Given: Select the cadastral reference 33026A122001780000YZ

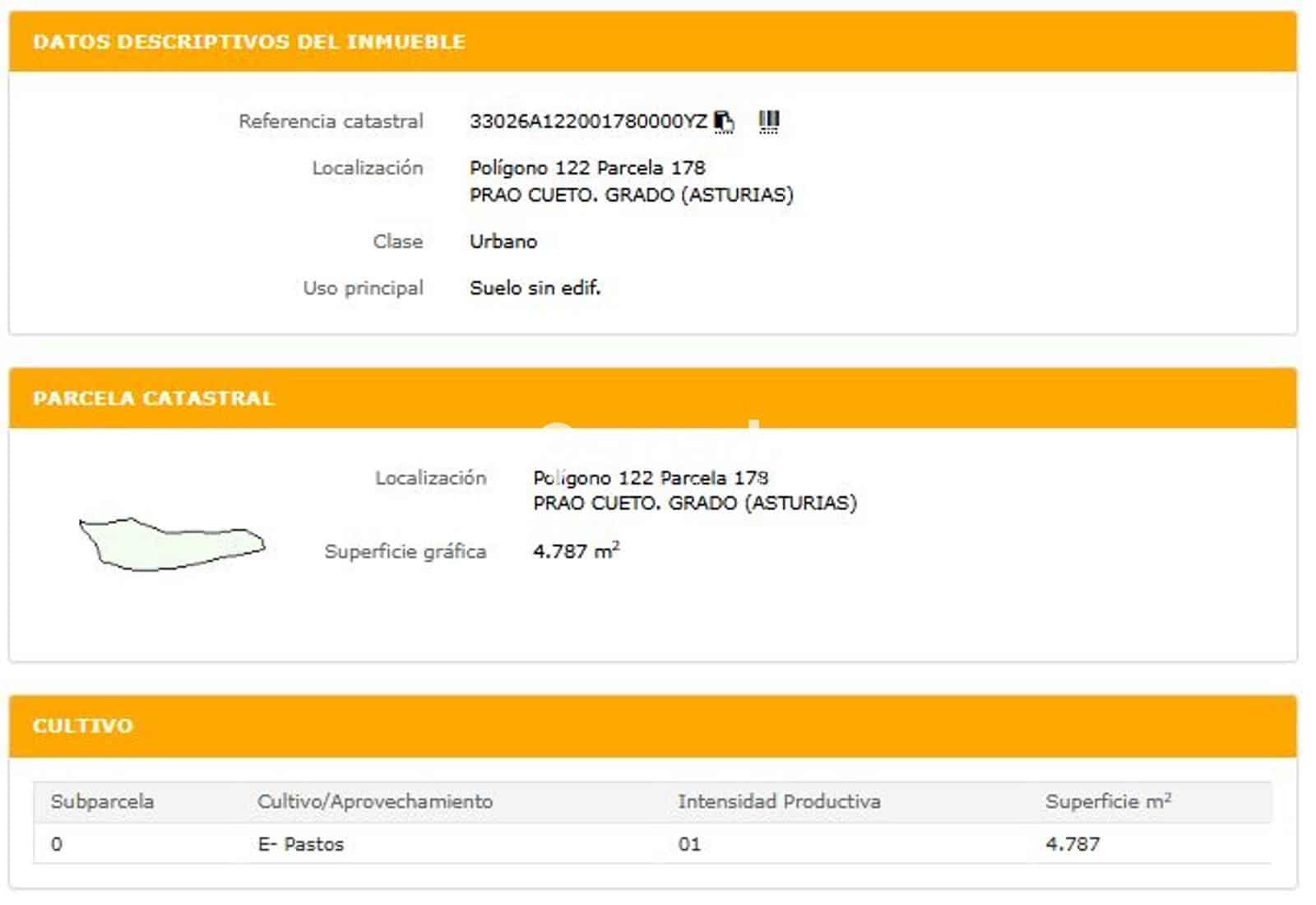Looking at the screenshot, I should coord(586,120).
